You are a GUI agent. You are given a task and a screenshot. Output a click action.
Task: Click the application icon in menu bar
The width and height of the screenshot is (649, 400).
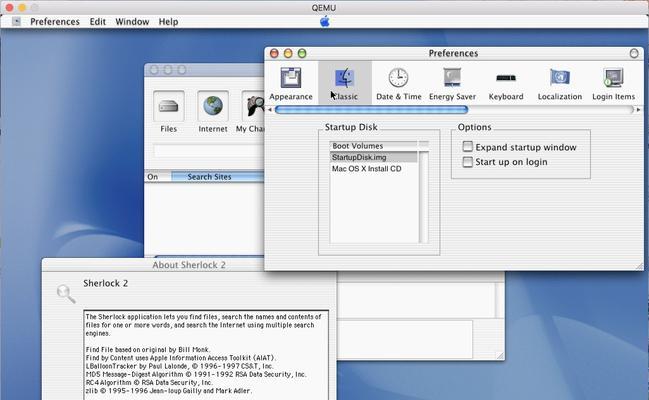pyautogui.click(x=16, y=22)
